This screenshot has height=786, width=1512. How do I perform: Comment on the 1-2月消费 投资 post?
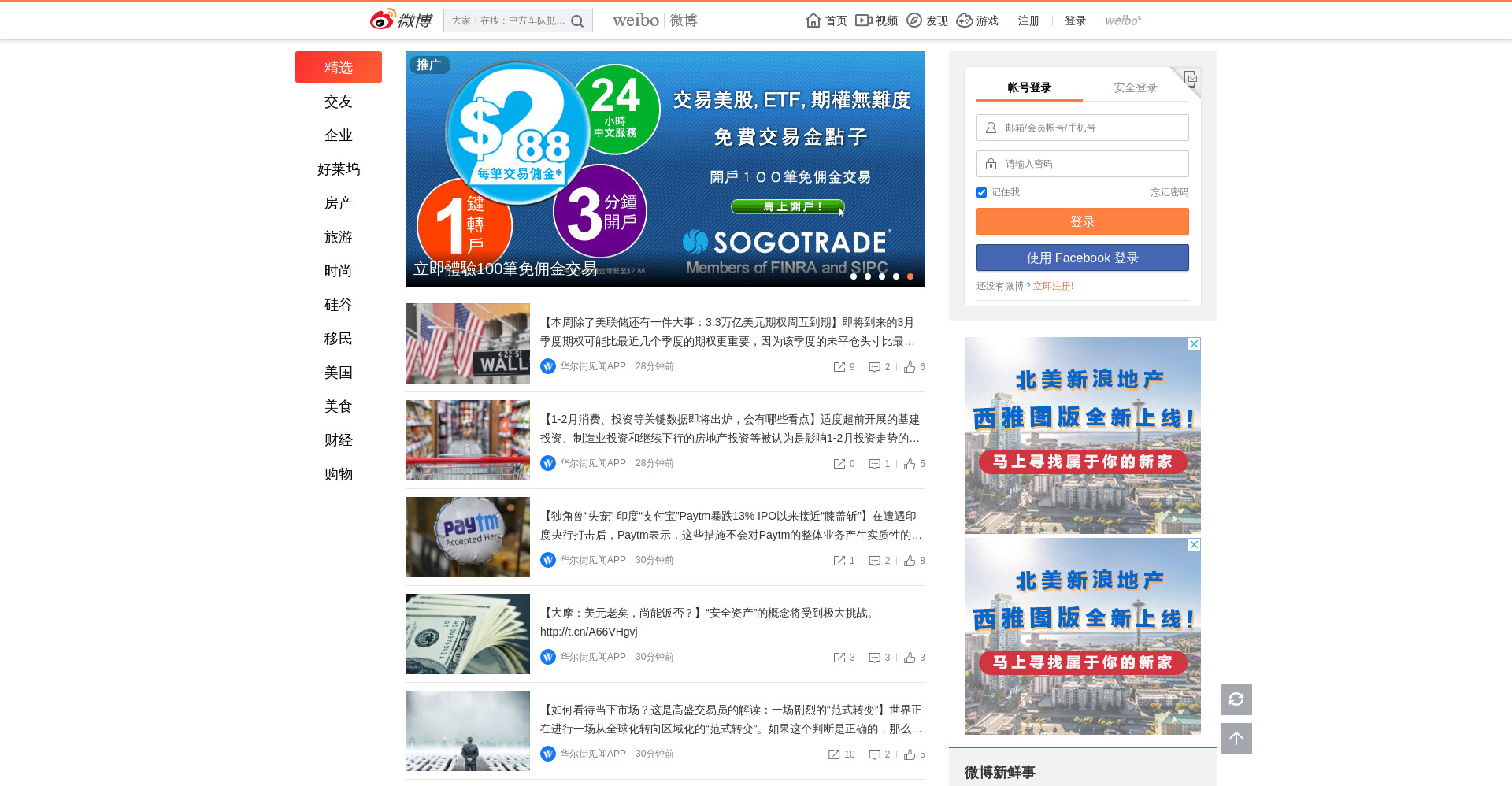(x=880, y=464)
